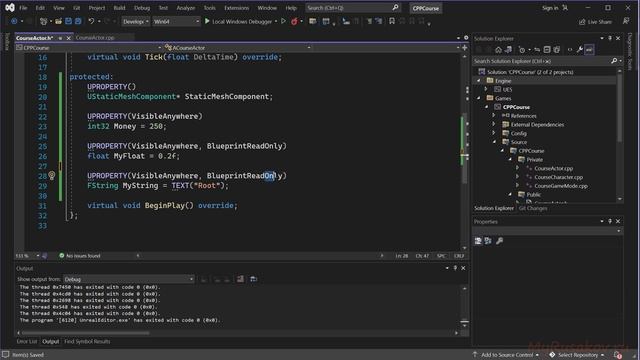Switch to Find Symbol Results tab
640x360 pixels.
point(87,341)
